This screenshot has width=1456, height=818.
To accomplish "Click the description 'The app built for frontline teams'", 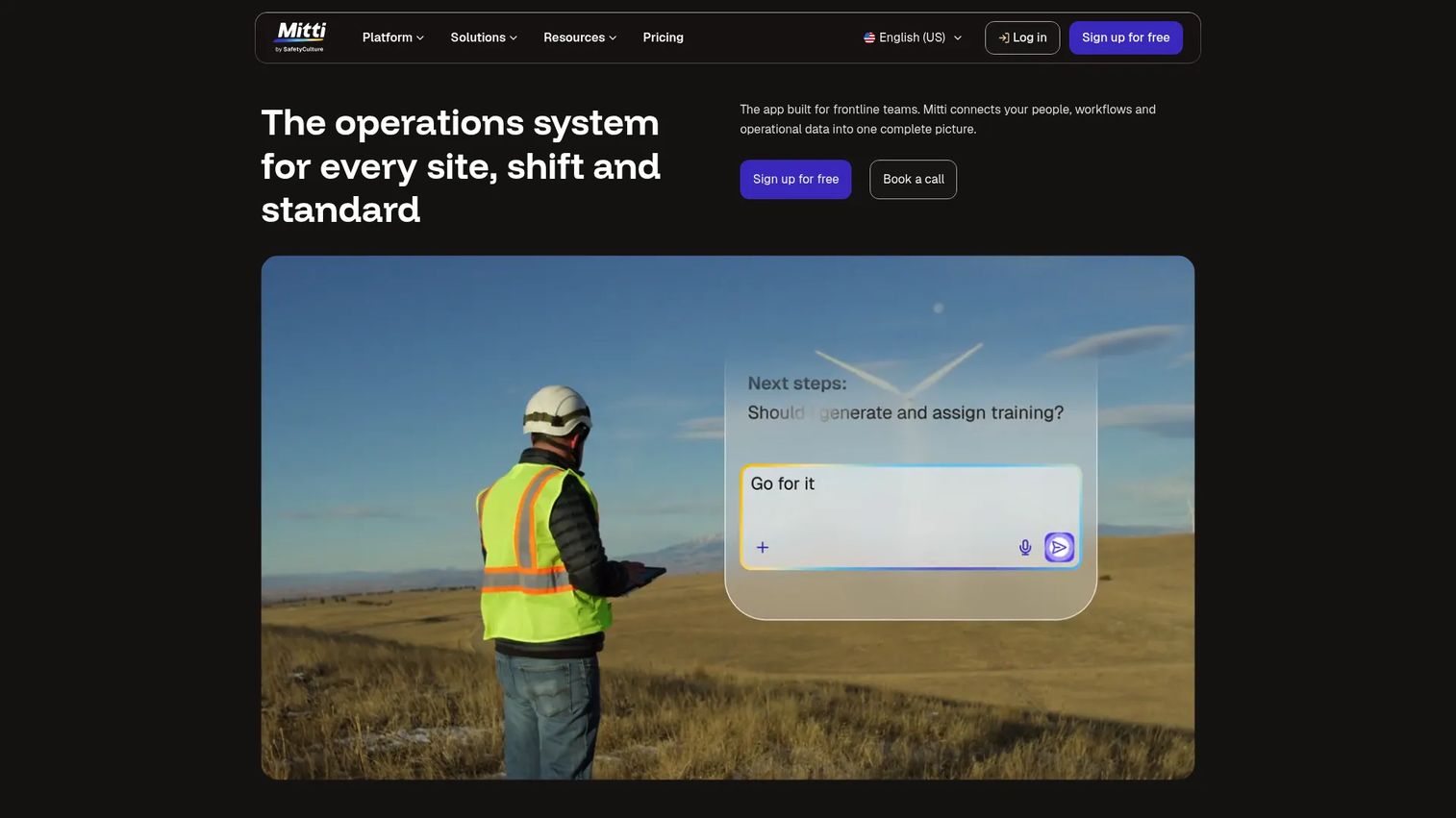I will click(x=947, y=119).
